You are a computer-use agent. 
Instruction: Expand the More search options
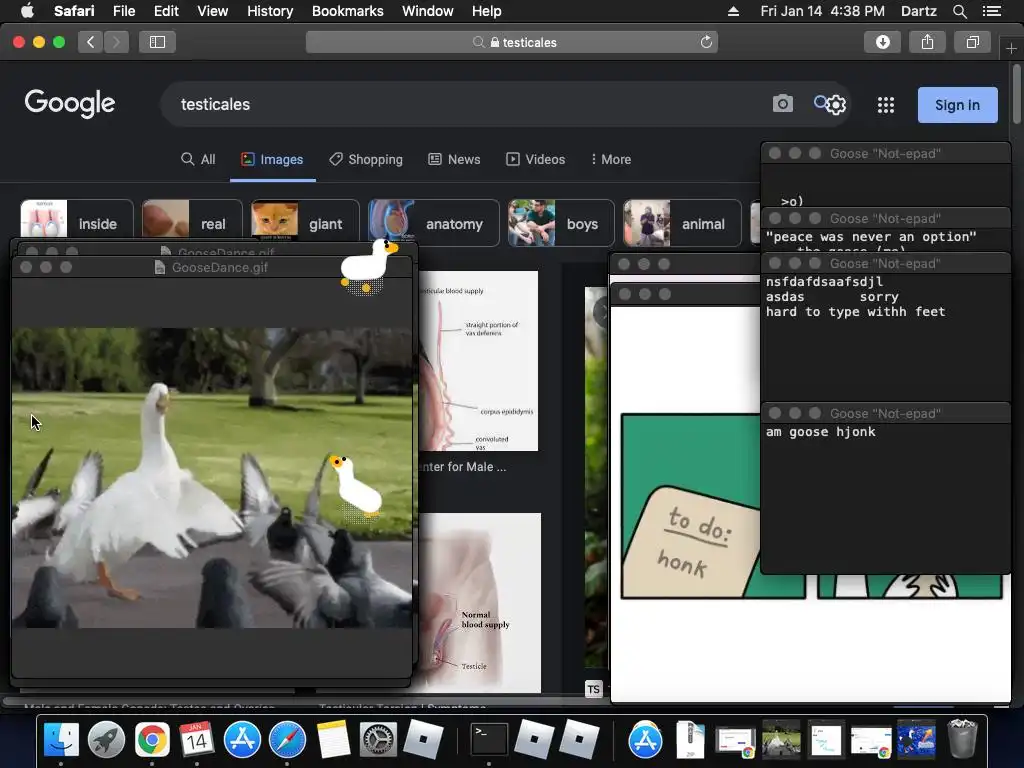coord(611,159)
